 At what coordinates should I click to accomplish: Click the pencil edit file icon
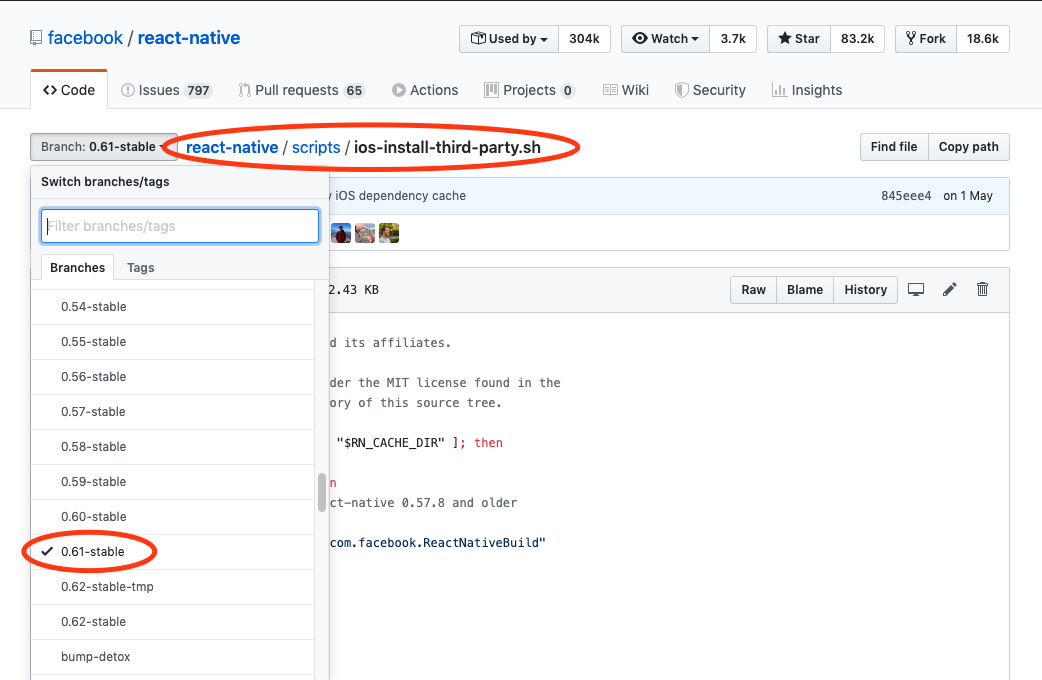[950, 289]
